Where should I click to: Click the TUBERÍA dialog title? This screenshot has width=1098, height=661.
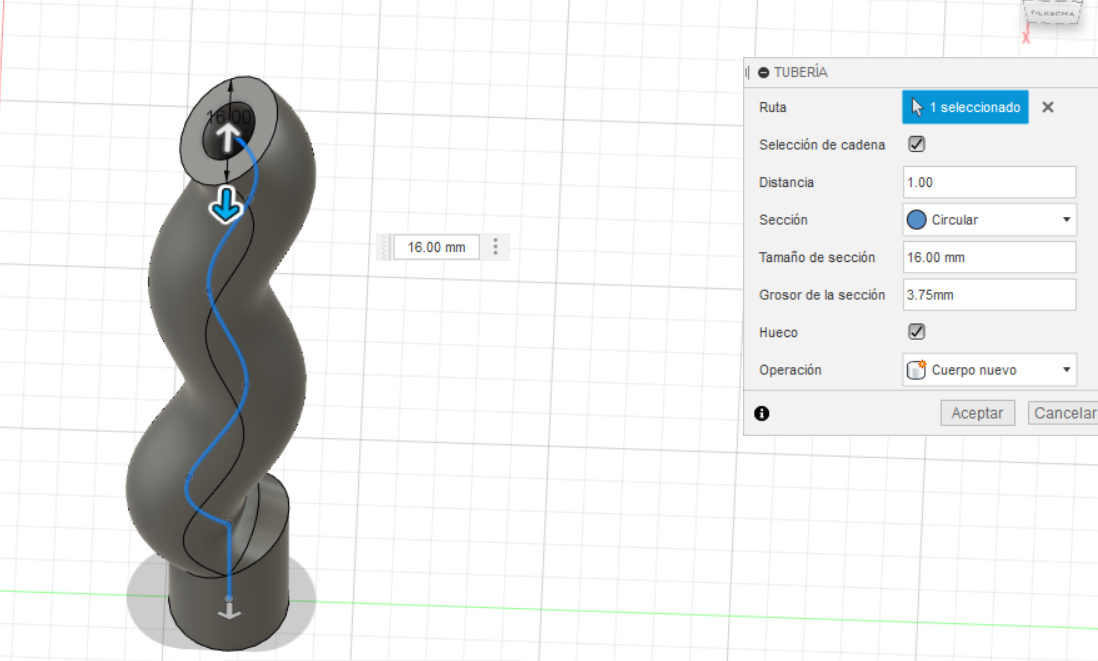coord(800,72)
